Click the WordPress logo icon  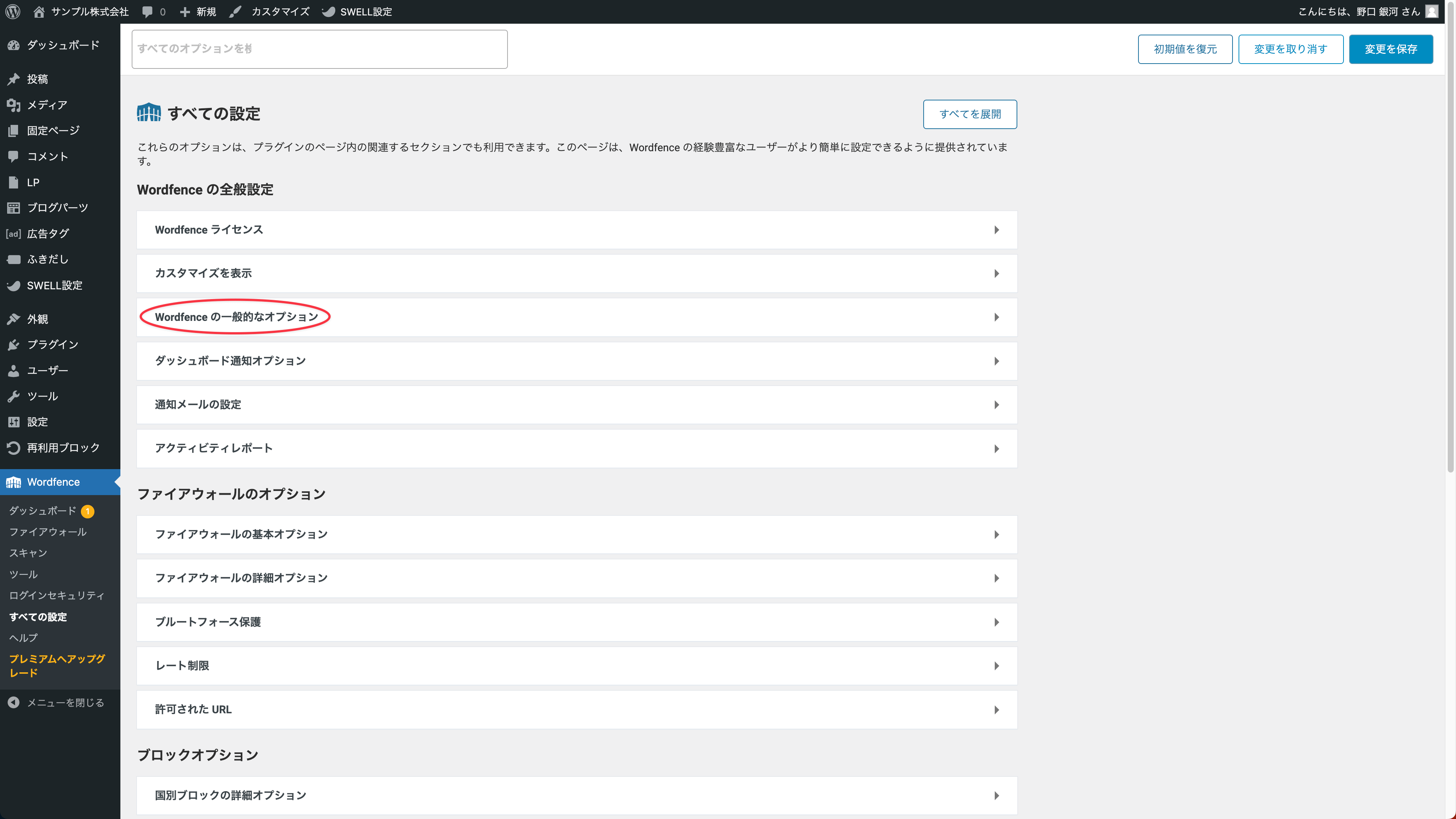12,11
